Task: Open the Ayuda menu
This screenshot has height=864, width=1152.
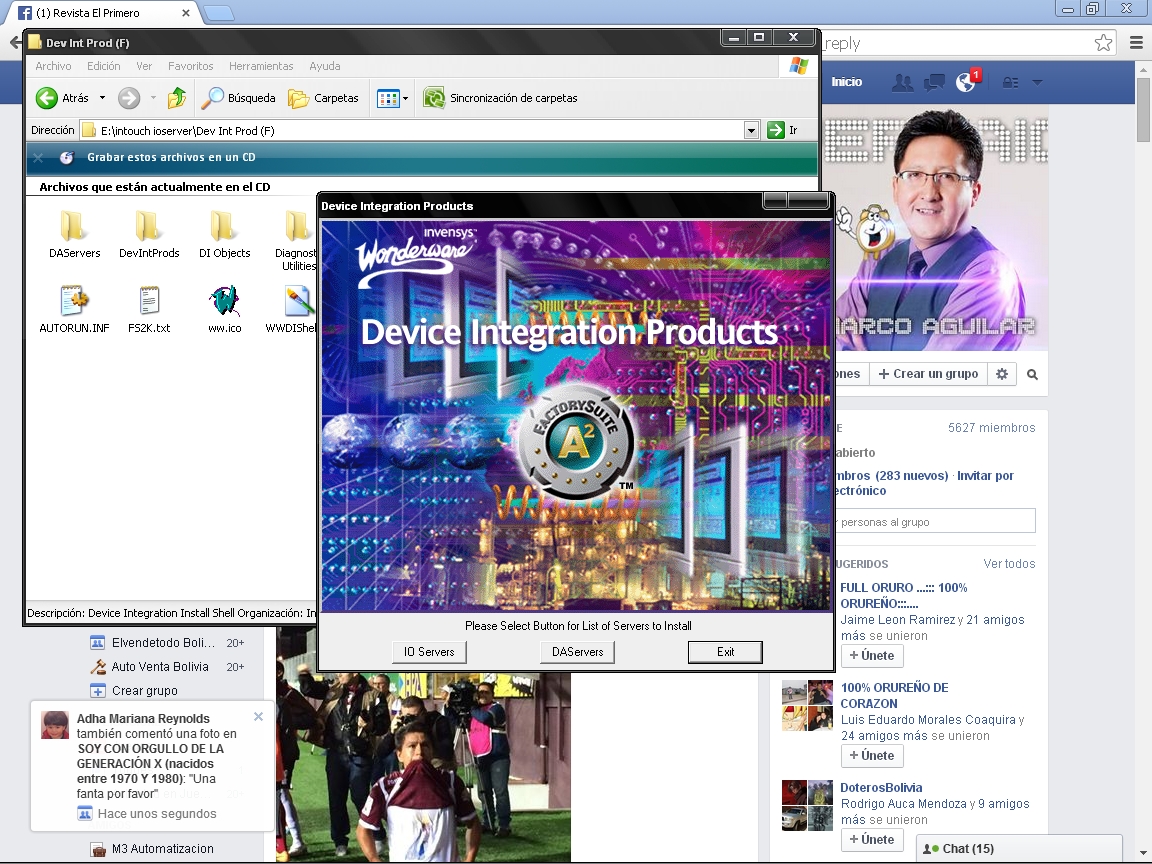Action: click(325, 66)
